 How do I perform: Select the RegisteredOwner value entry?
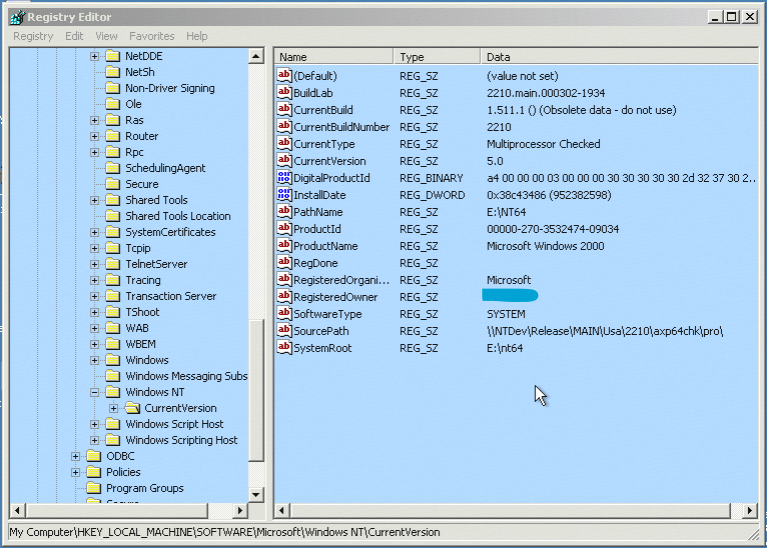click(x=335, y=297)
